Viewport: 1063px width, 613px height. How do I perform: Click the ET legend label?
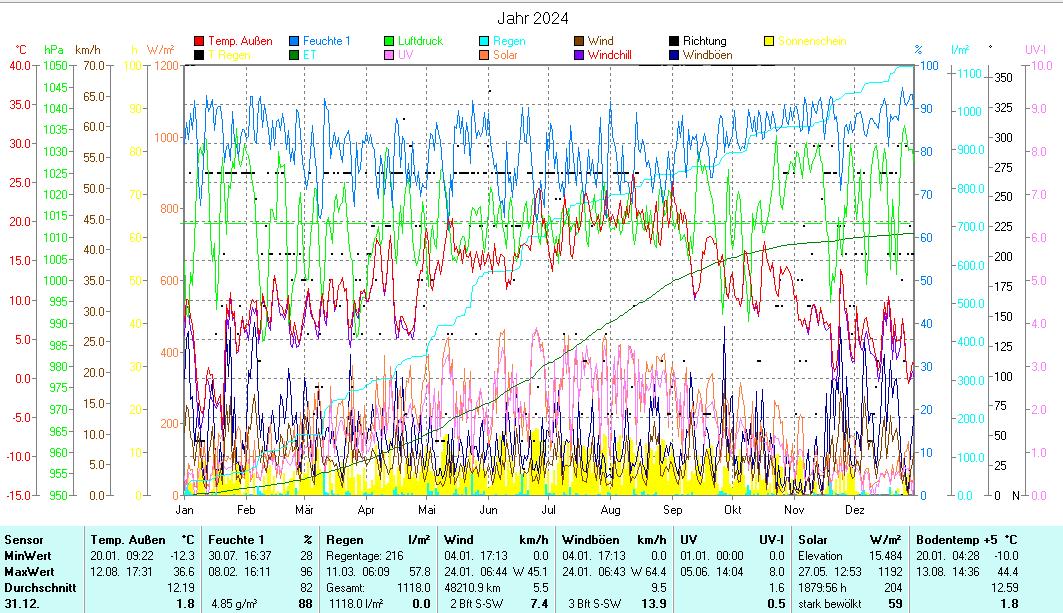coord(310,55)
